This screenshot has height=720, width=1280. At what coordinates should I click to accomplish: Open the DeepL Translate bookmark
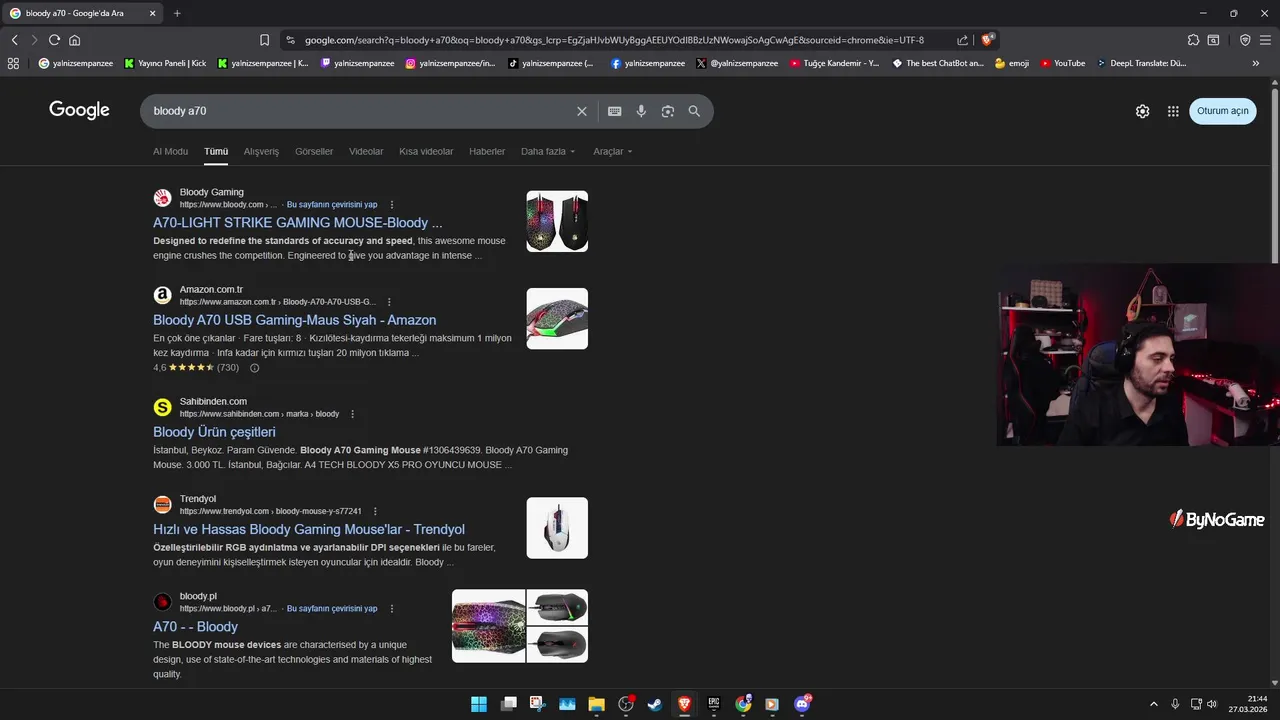(1141, 63)
